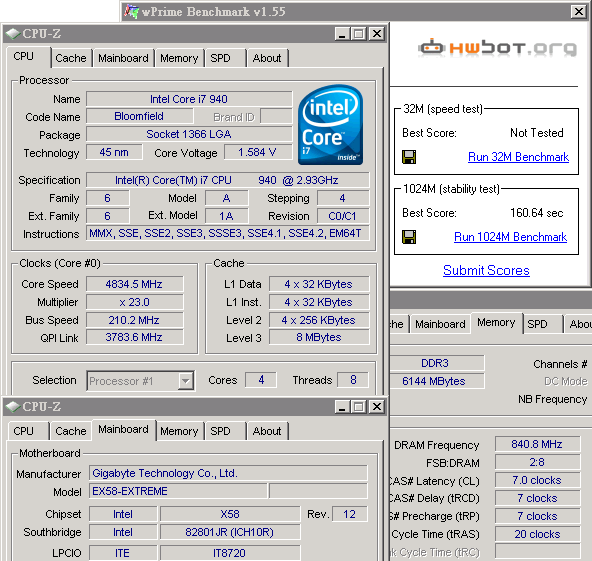Viewport: 592px width, 561px height.
Task: Click the CPU-Z icon in the lower window title bar
Action: pyautogui.click(x=13, y=407)
